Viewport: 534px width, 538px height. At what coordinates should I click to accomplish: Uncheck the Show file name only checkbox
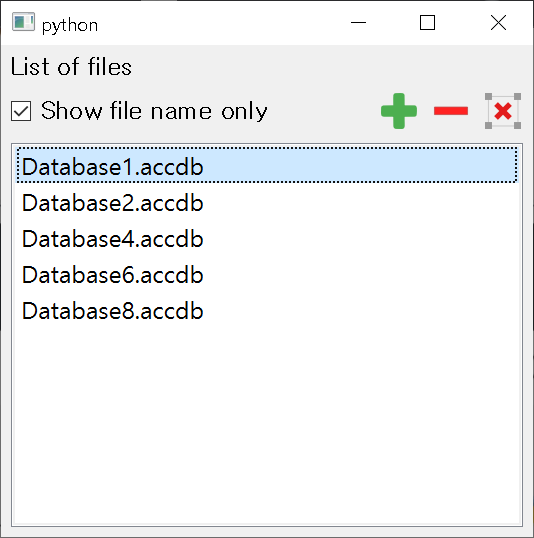coord(21,111)
